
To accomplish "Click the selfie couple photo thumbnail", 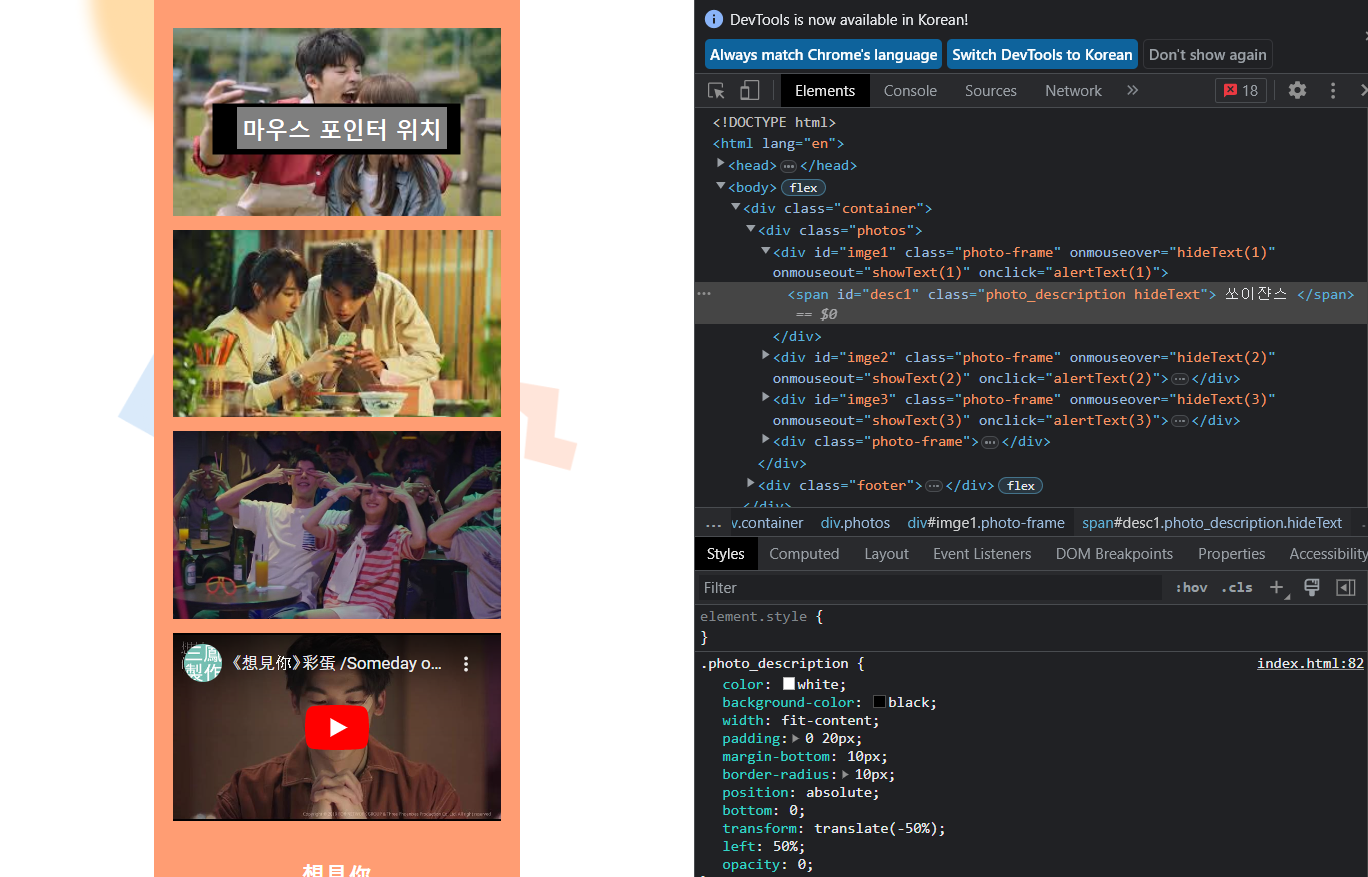I will [337, 122].
